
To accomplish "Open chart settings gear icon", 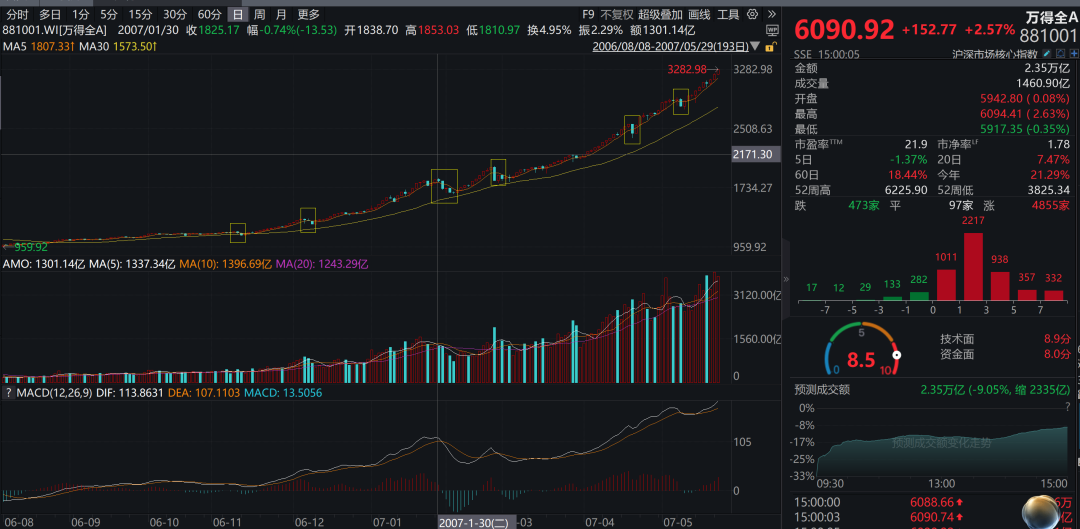I will coord(751,14).
